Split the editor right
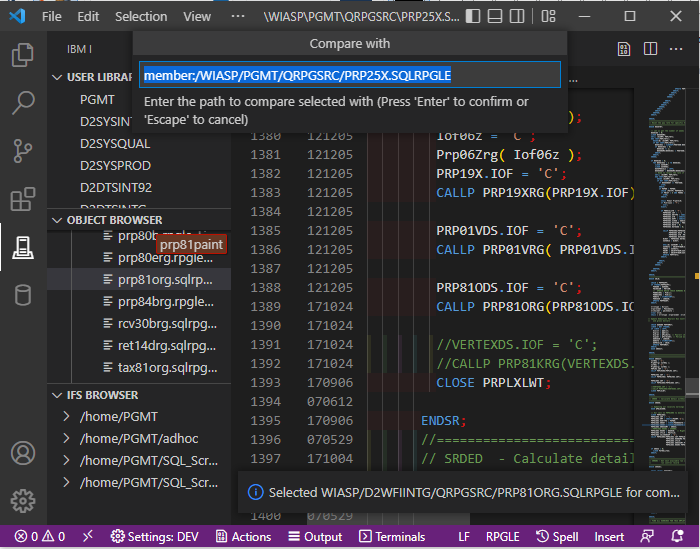The width and height of the screenshot is (700, 549). point(650,49)
